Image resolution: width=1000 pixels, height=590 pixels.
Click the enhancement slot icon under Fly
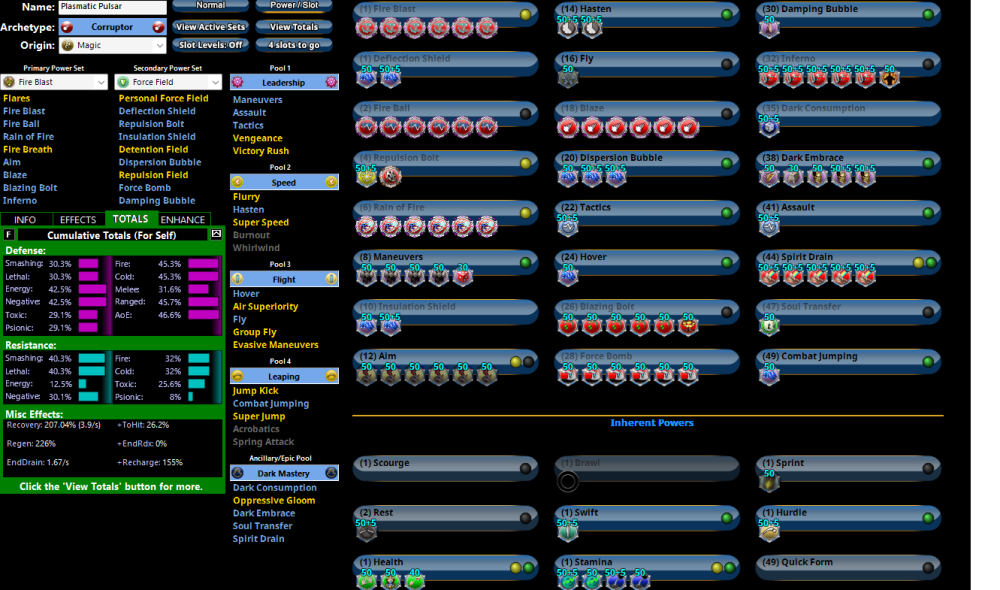568,78
